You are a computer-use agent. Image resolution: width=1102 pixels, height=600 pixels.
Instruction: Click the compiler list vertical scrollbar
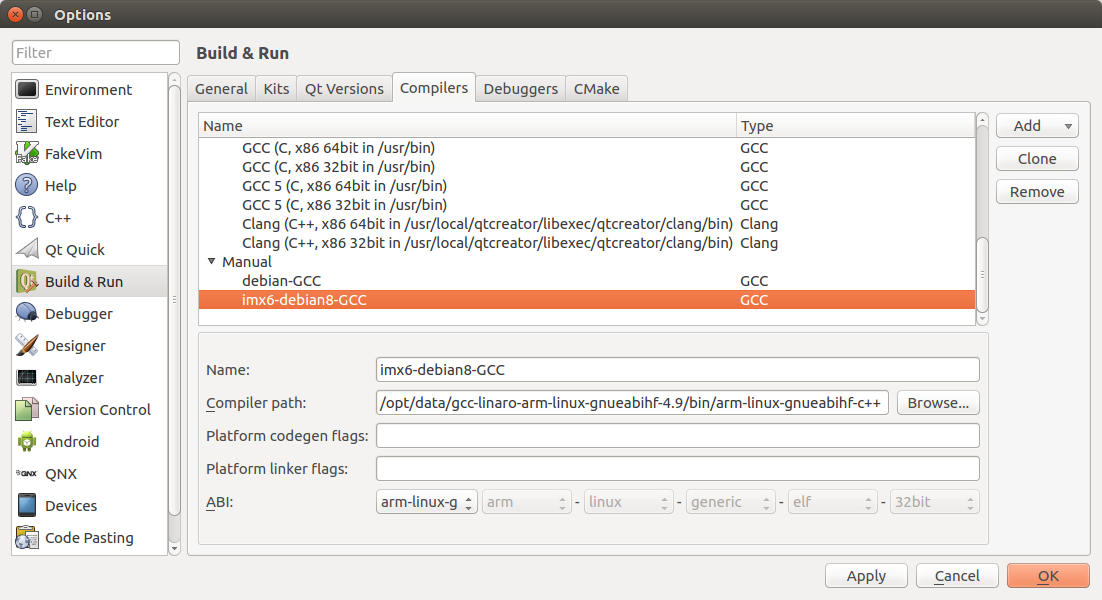tap(982, 270)
